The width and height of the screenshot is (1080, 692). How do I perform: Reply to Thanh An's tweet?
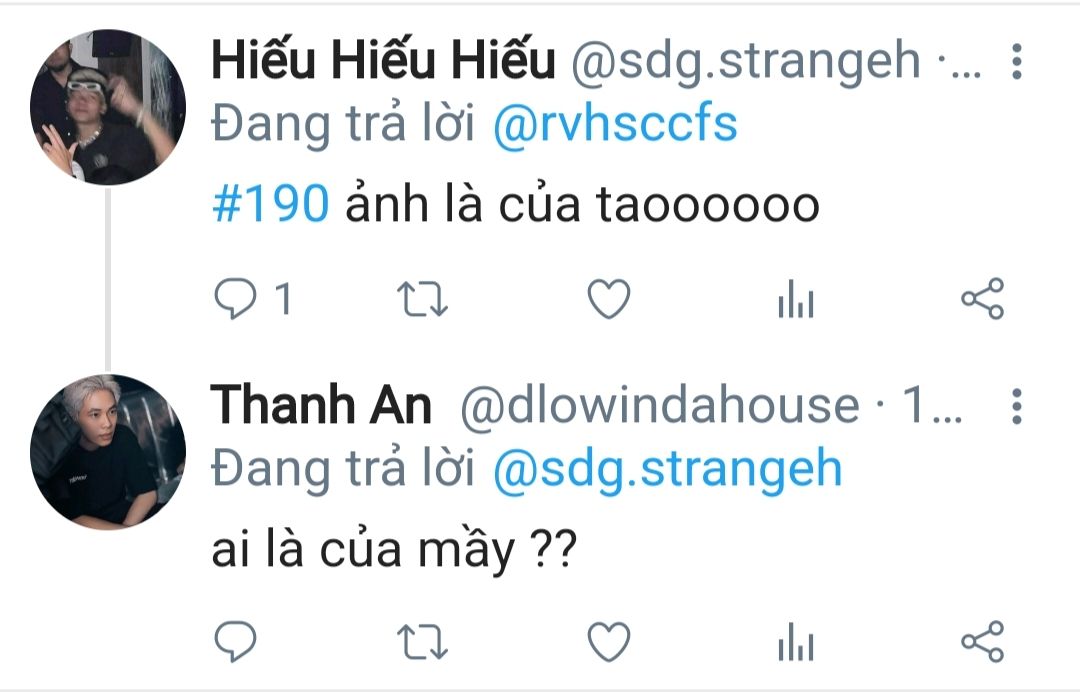(x=236, y=642)
